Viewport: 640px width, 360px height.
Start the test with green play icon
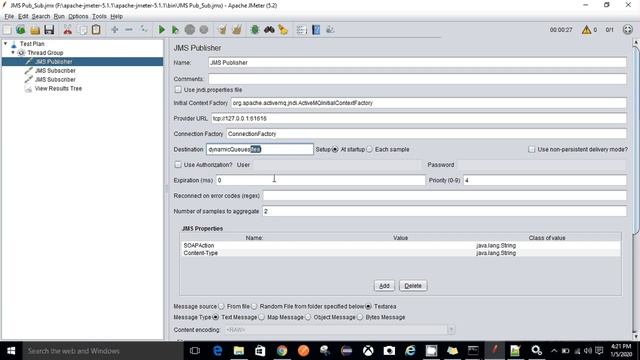click(x=162, y=30)
